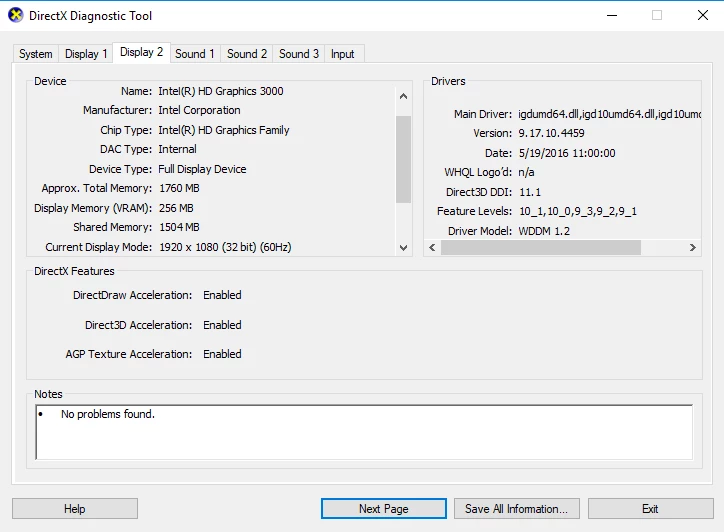This screenshot has height=532, width=724.
Task: Click main driver 'igdumd64.dll' text
Action: [x=549, y=114]
